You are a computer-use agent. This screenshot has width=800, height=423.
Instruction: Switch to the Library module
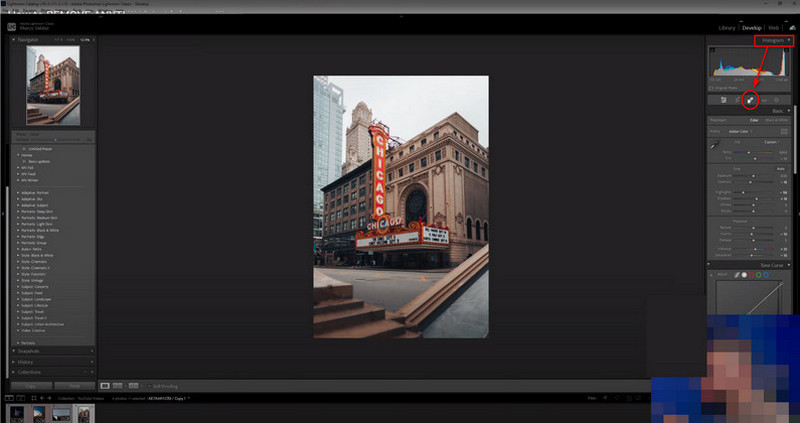pyautogui.click(x=727, y=28)
